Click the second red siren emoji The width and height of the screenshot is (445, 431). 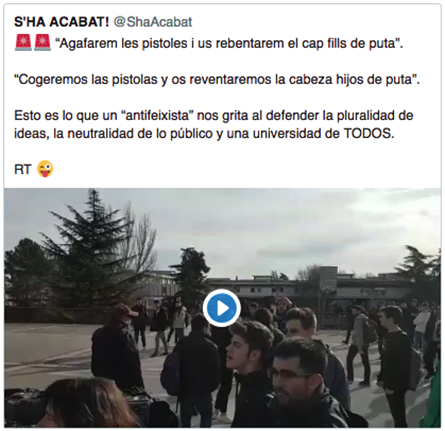pos(43,43)
